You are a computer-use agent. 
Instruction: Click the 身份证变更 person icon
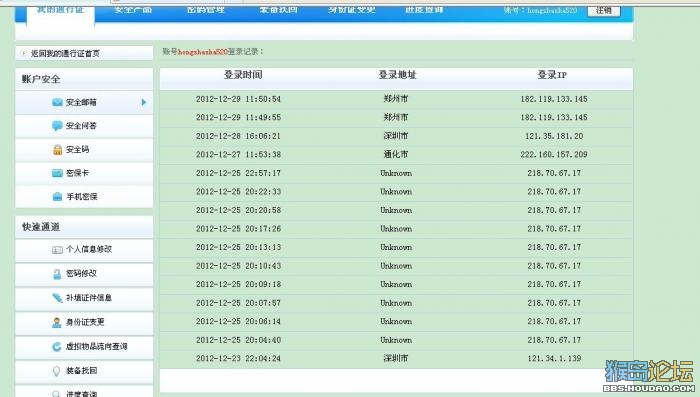coord(57,322)
